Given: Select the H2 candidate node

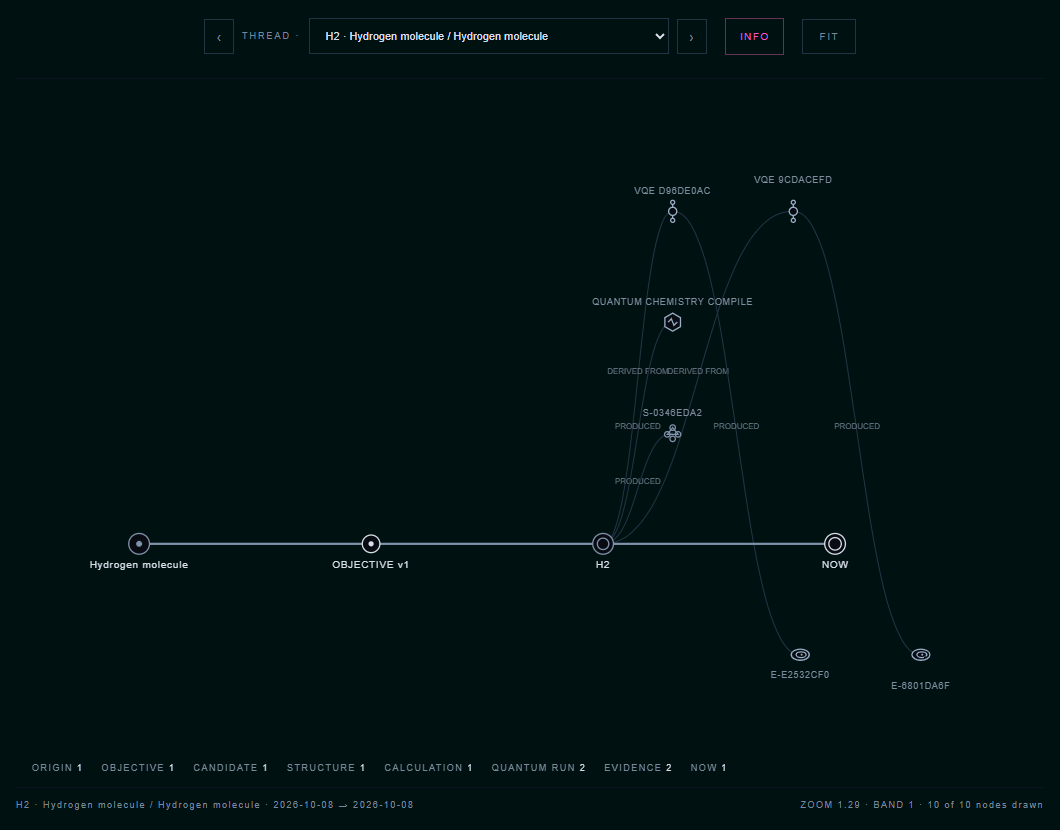Looking at the screenshot, I should (x=602, y=543).
